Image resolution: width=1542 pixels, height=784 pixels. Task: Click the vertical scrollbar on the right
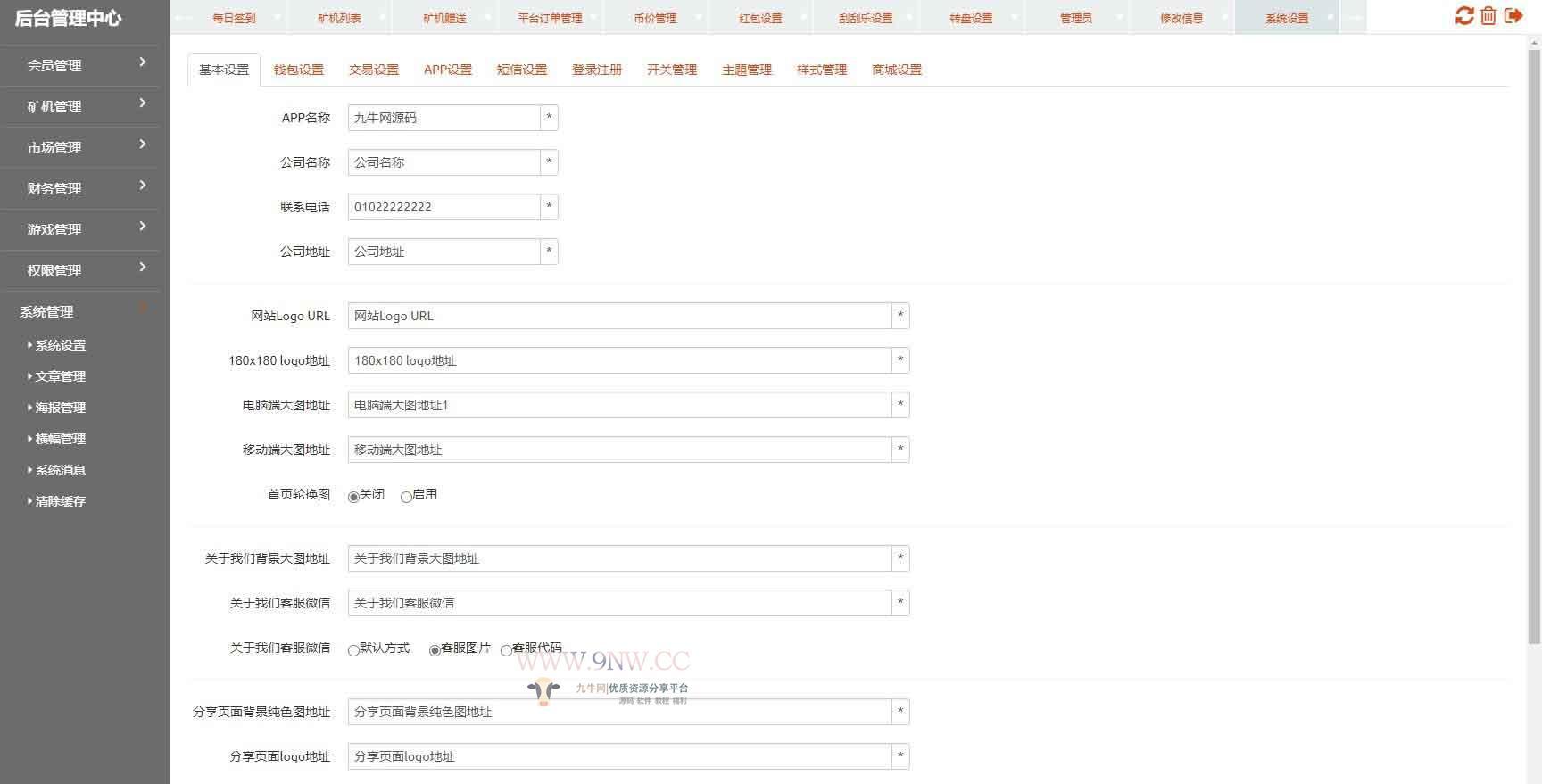tap(1534, 357)
